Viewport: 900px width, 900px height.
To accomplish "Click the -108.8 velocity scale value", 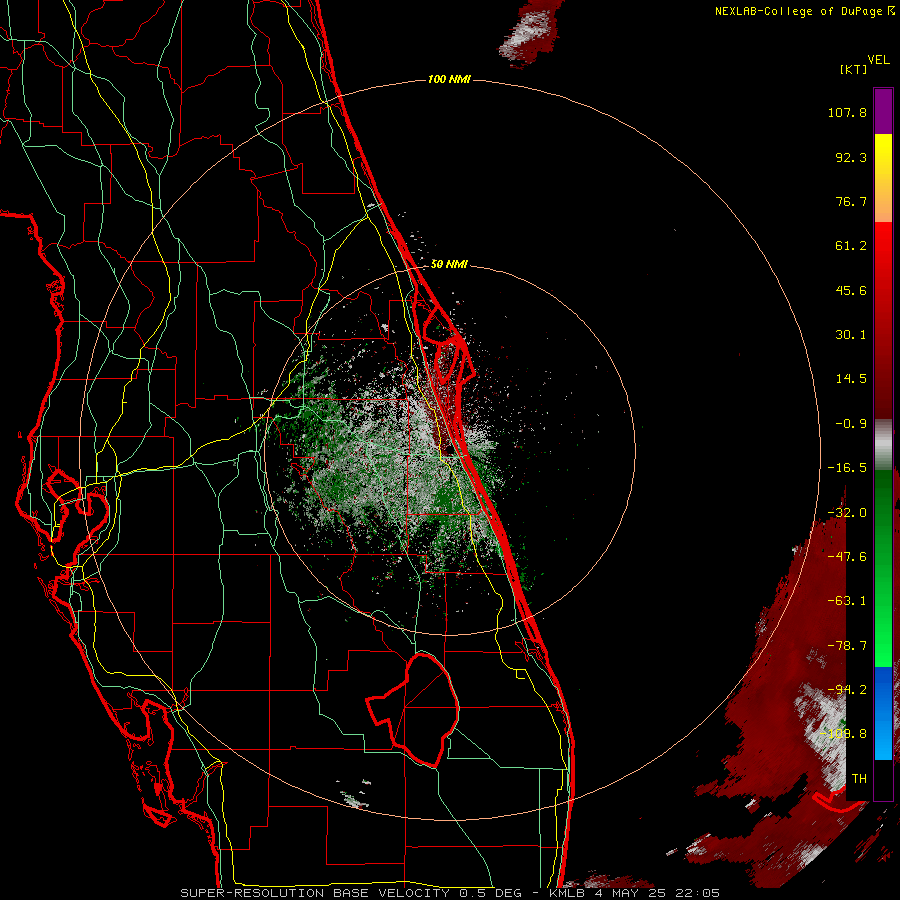I will [x=844, y=734].
